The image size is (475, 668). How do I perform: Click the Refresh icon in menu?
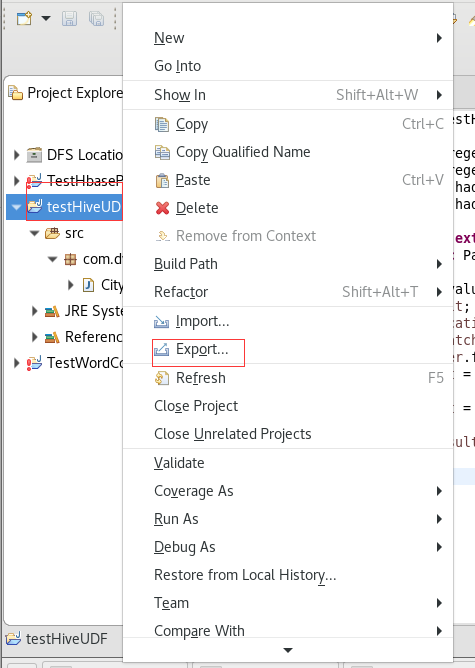[162, 378]
